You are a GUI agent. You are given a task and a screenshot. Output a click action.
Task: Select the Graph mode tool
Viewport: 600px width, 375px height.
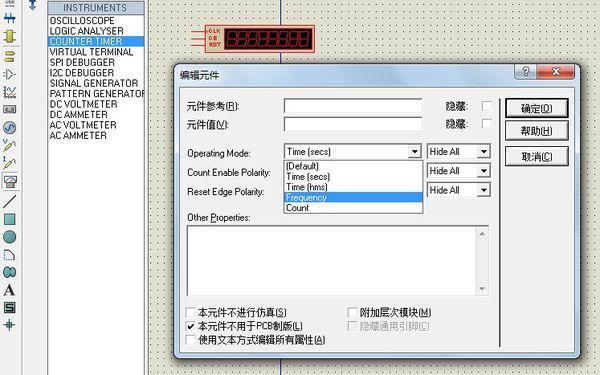9,92
